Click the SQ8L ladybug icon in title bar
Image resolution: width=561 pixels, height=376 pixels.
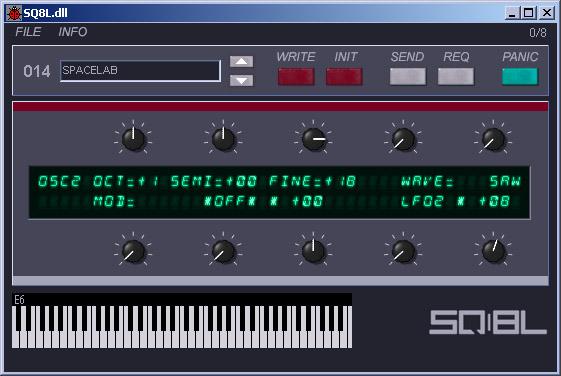coord(14,13)
